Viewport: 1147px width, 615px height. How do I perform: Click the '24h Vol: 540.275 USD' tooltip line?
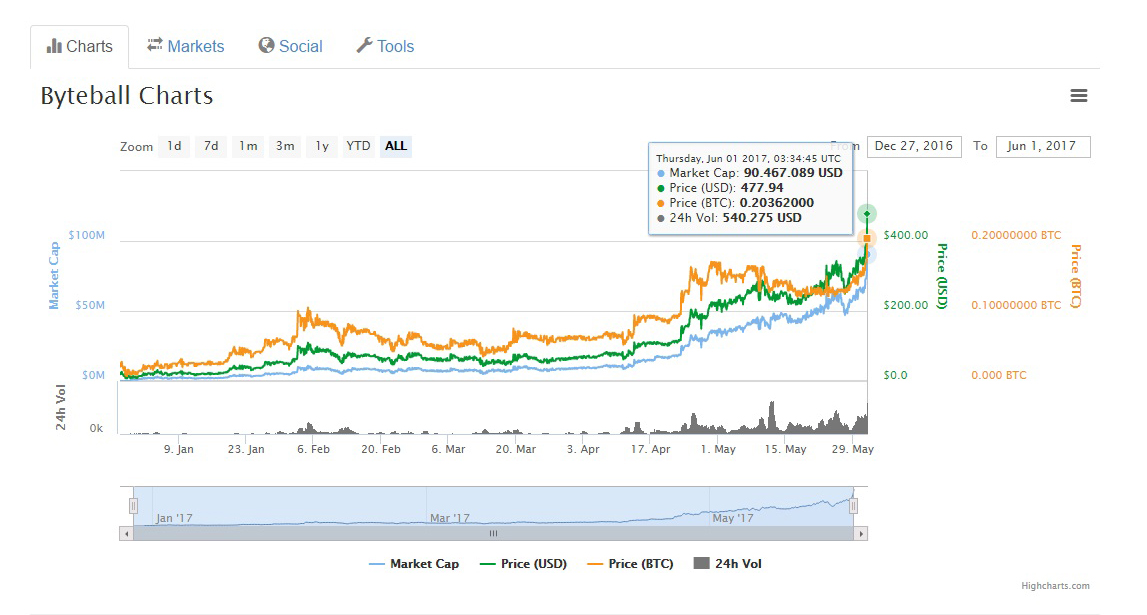(x=729, y=218)
